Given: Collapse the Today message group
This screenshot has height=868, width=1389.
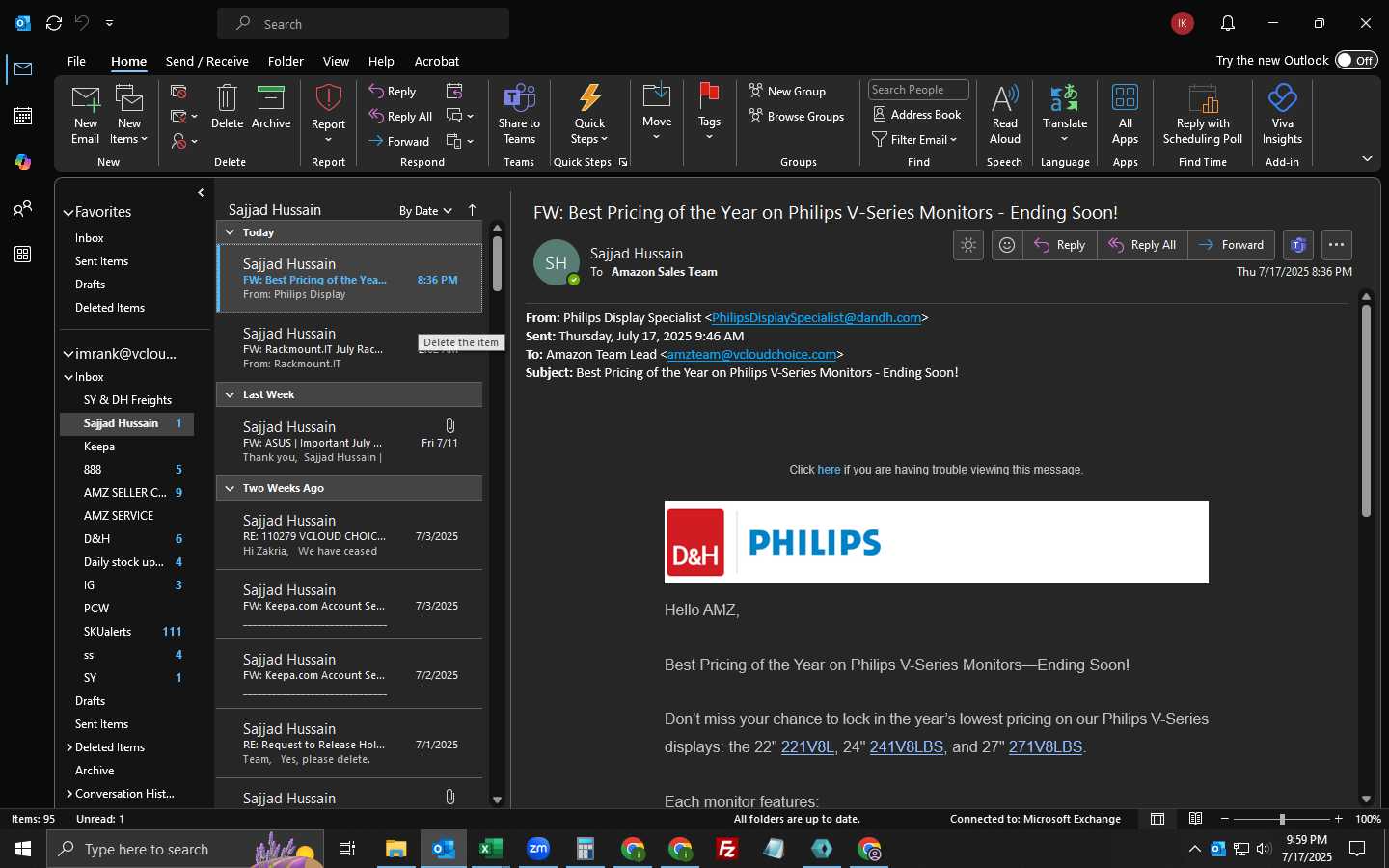Looking at the screenshot, I should [230, 232].
